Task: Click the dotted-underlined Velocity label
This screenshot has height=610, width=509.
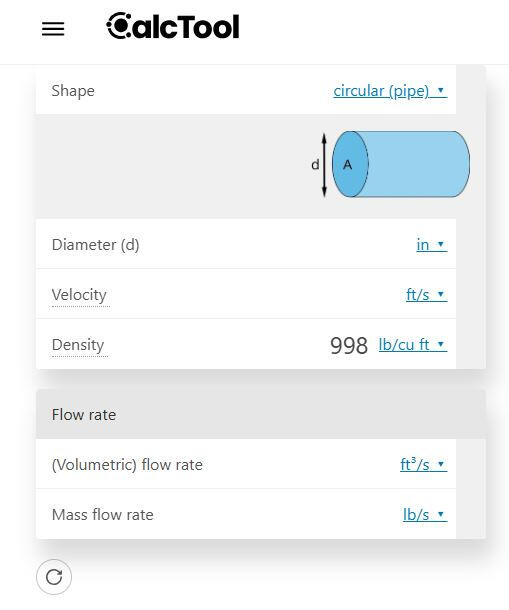Action: tap(79, 295)
